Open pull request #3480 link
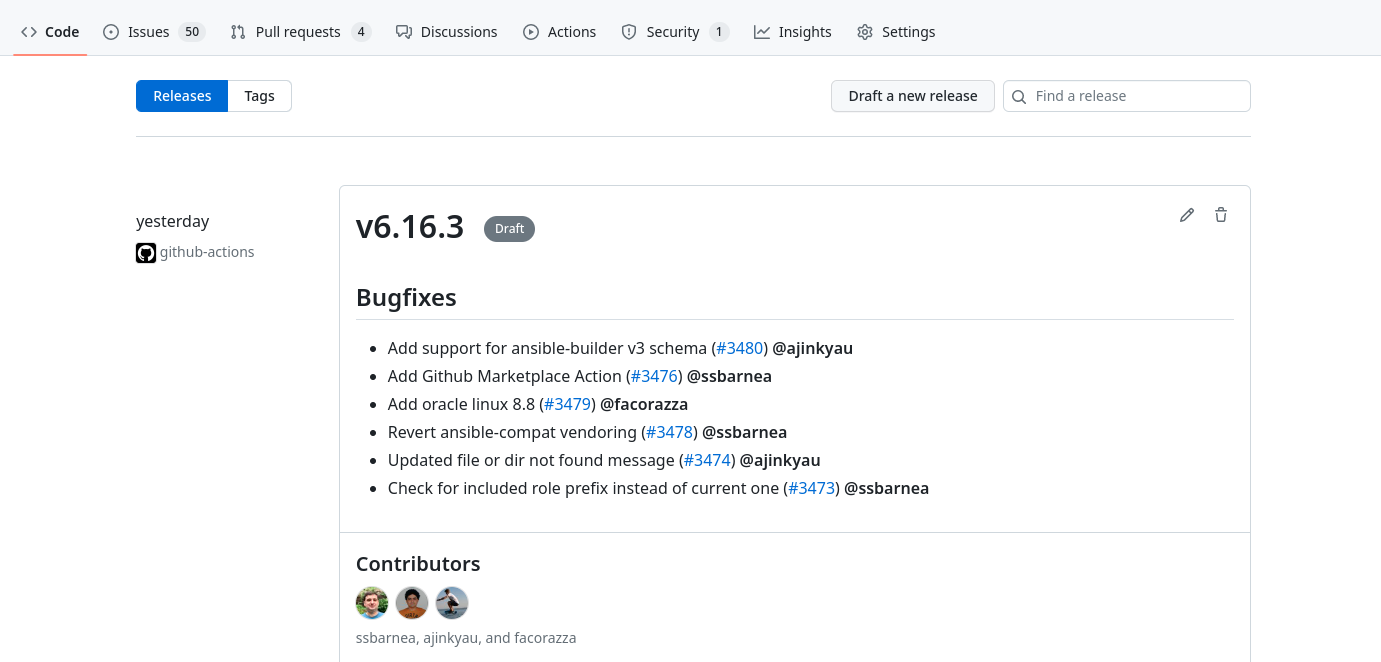Viewport: 1381px width, 662px height. pyautogui.click(x=740, y=348)
